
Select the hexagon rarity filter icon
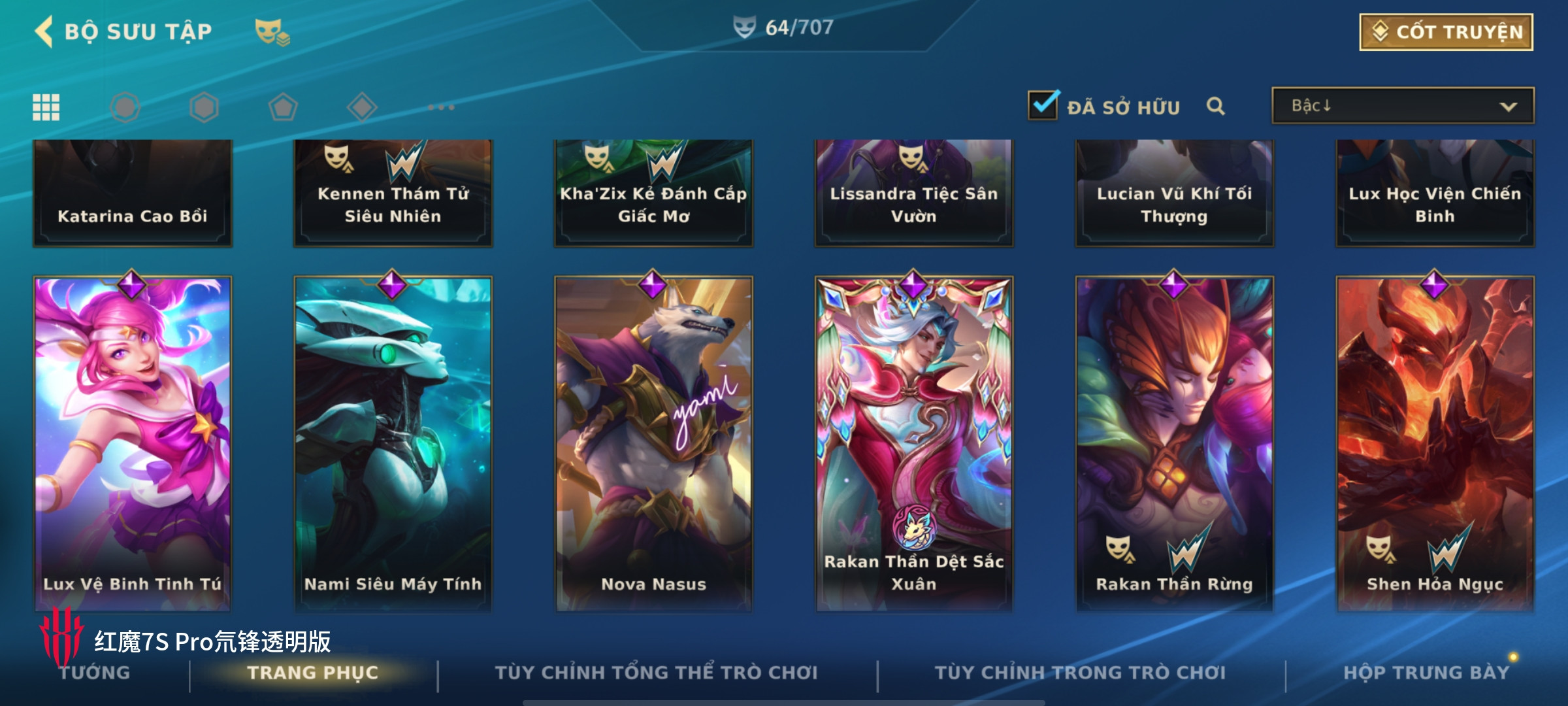[204, 107]
